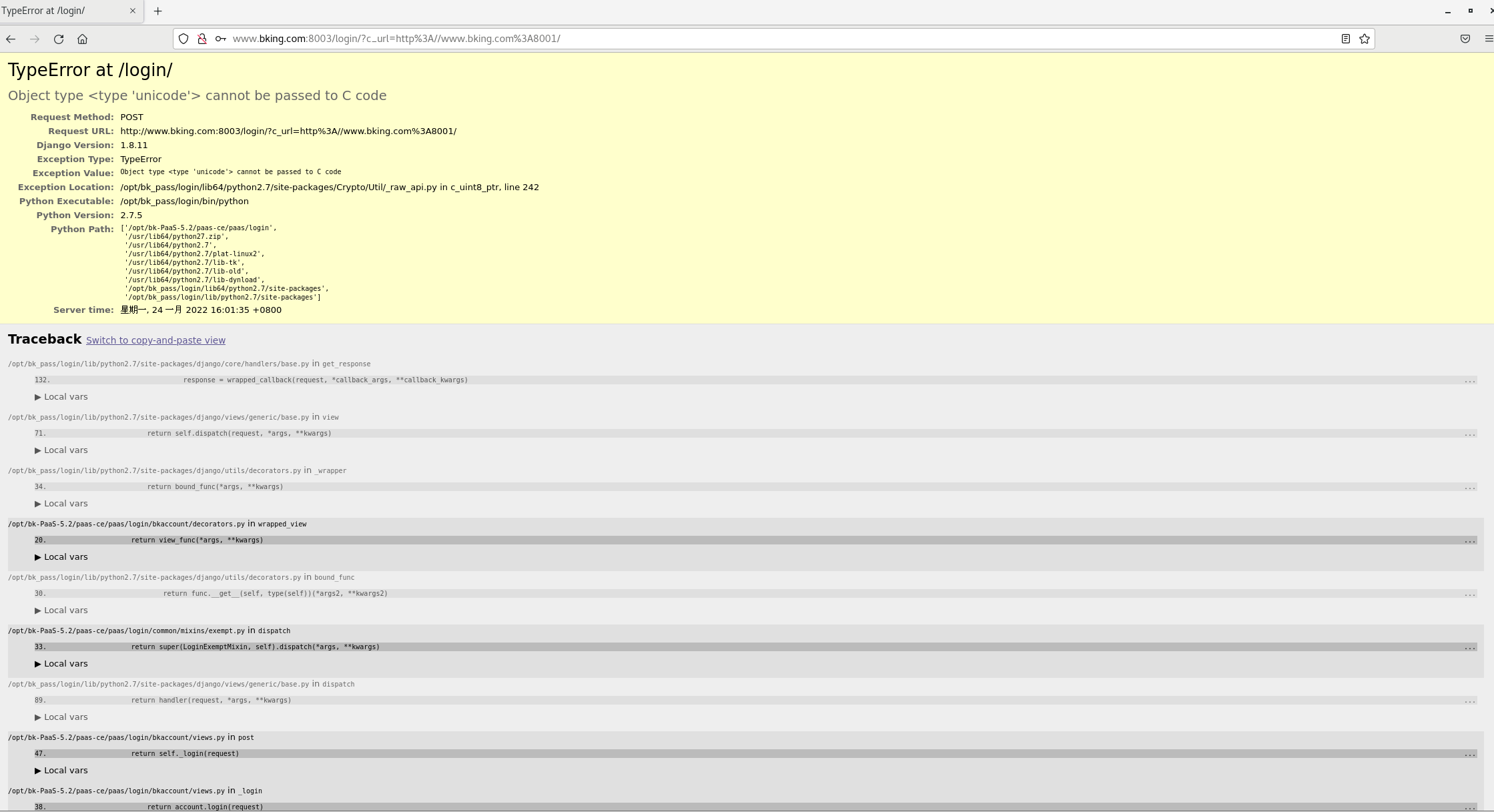The width and height of the screenshot is (1494, 812).
Task: Bookmark this page with star
Action: [1365, 39]
